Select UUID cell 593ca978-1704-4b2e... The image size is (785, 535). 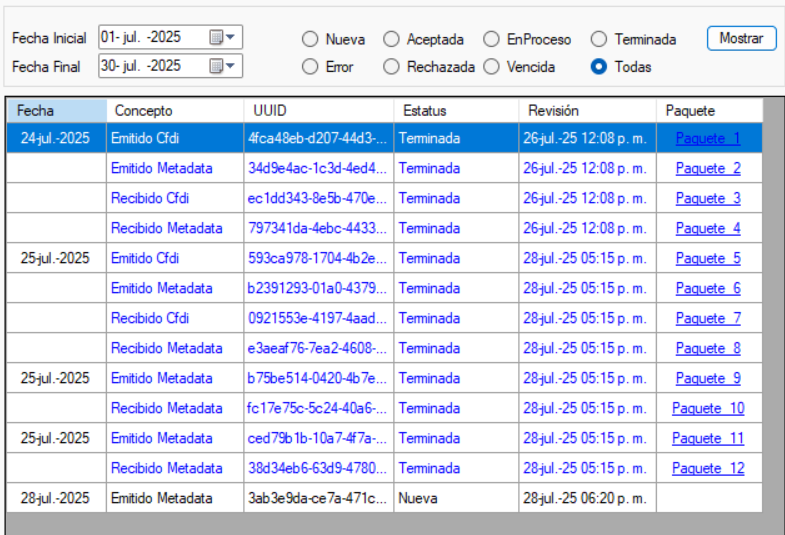coord(319,258)
